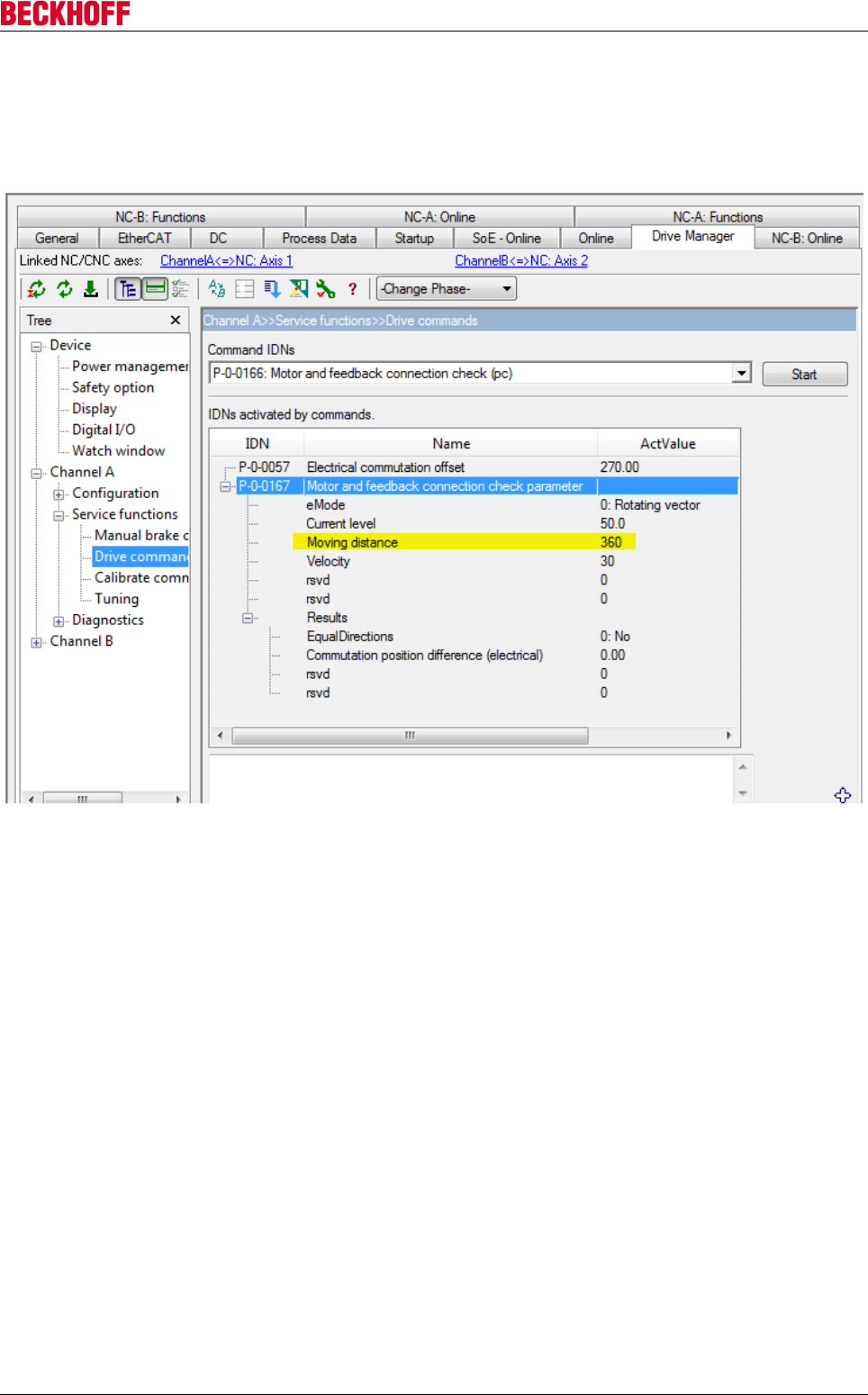The height and width of the screenshot is (1395, 868).
Task: Click the red question mark help icon
Action: pyautogui.click(x=353, y=289)
